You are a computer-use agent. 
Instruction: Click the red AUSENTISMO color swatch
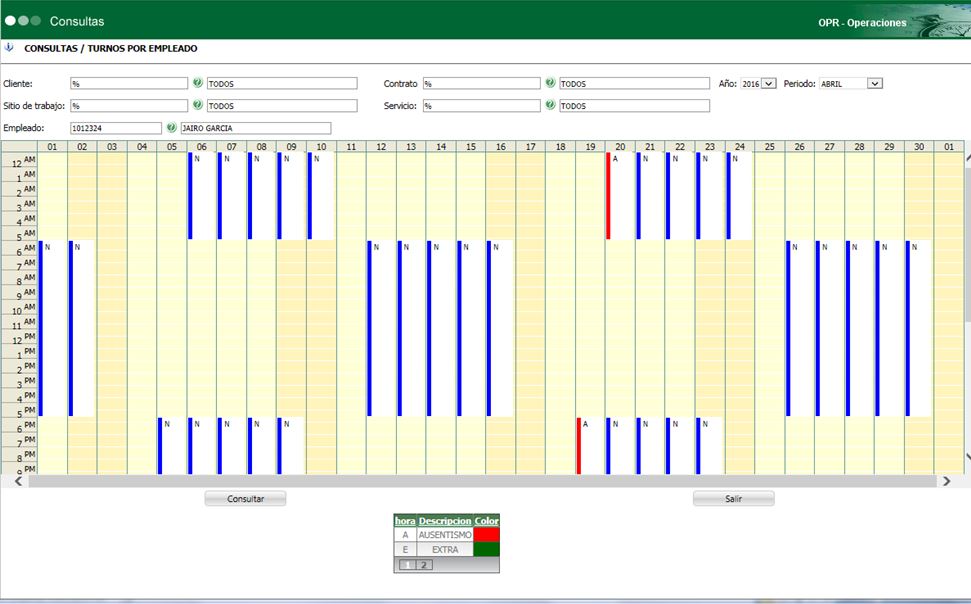coord(486,535)
